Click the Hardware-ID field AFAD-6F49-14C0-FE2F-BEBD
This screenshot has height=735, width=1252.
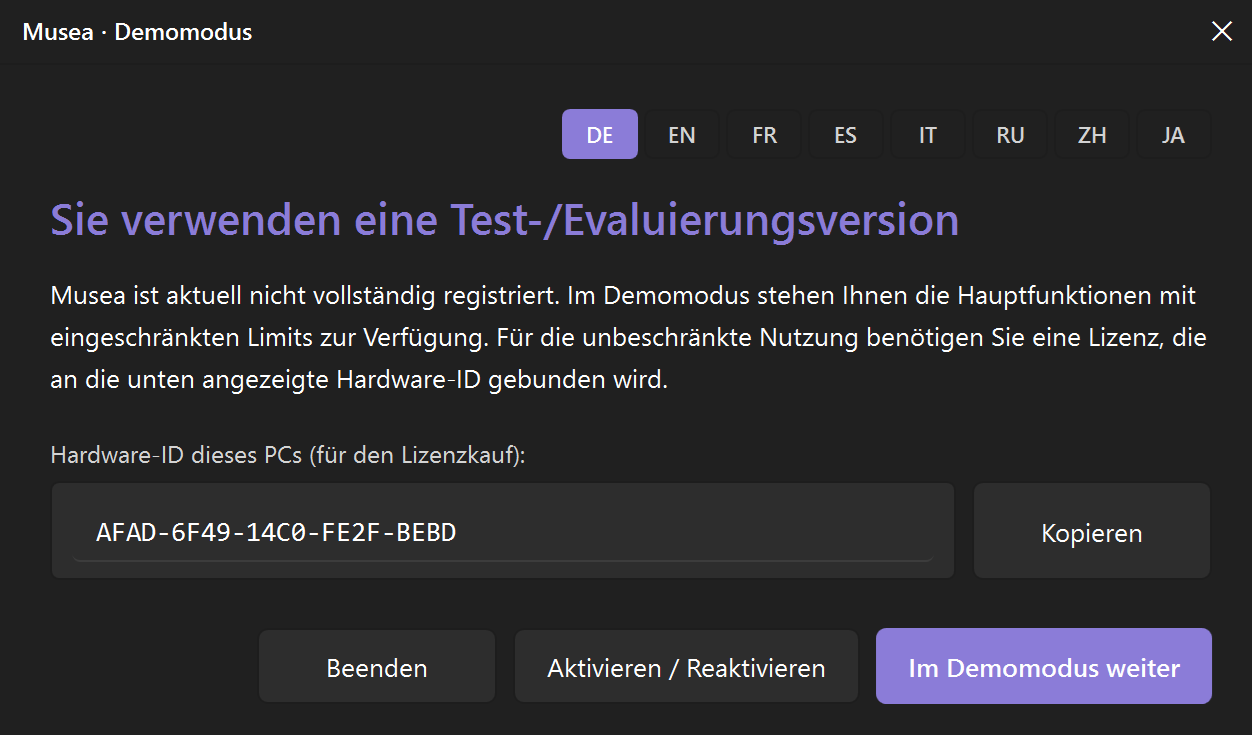(503, 532)
